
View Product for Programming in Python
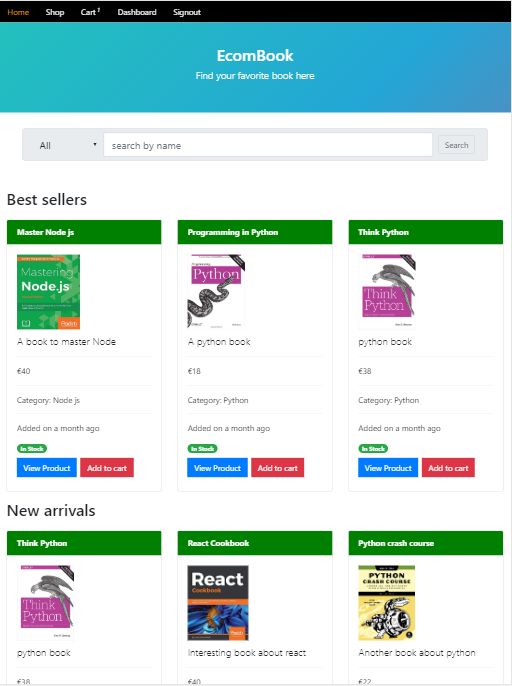tap(217, 468)
